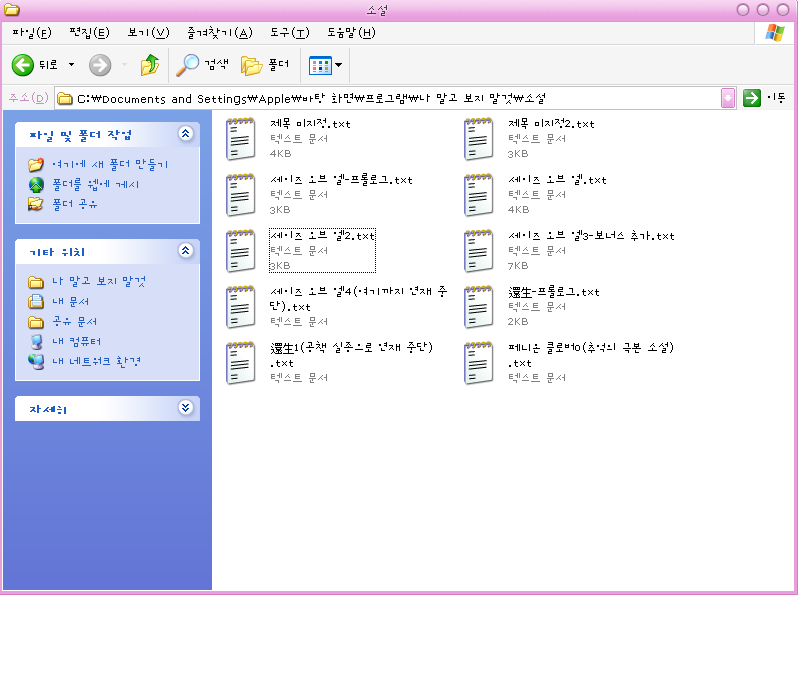Image resolution: width=799 pixels, height=700 pixels.
Task: Click My Computer icon in 기타 위치
Action: (36, 341)
